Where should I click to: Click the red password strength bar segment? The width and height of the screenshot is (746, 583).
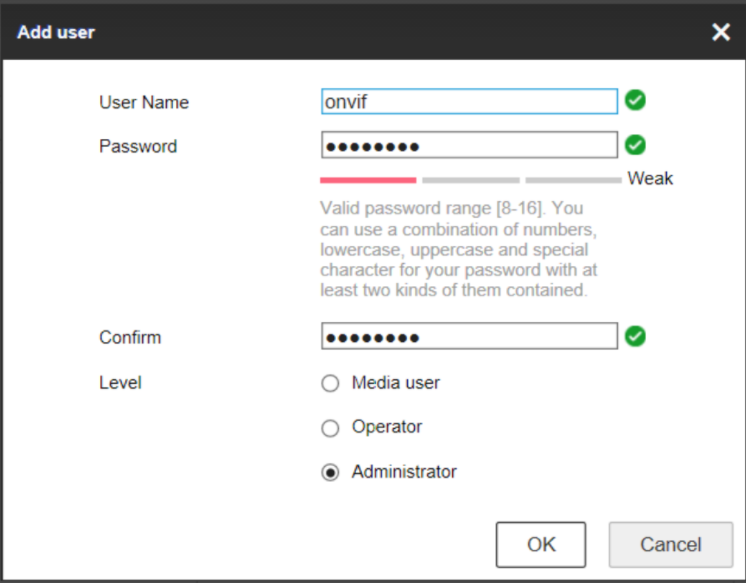[367, 180]
